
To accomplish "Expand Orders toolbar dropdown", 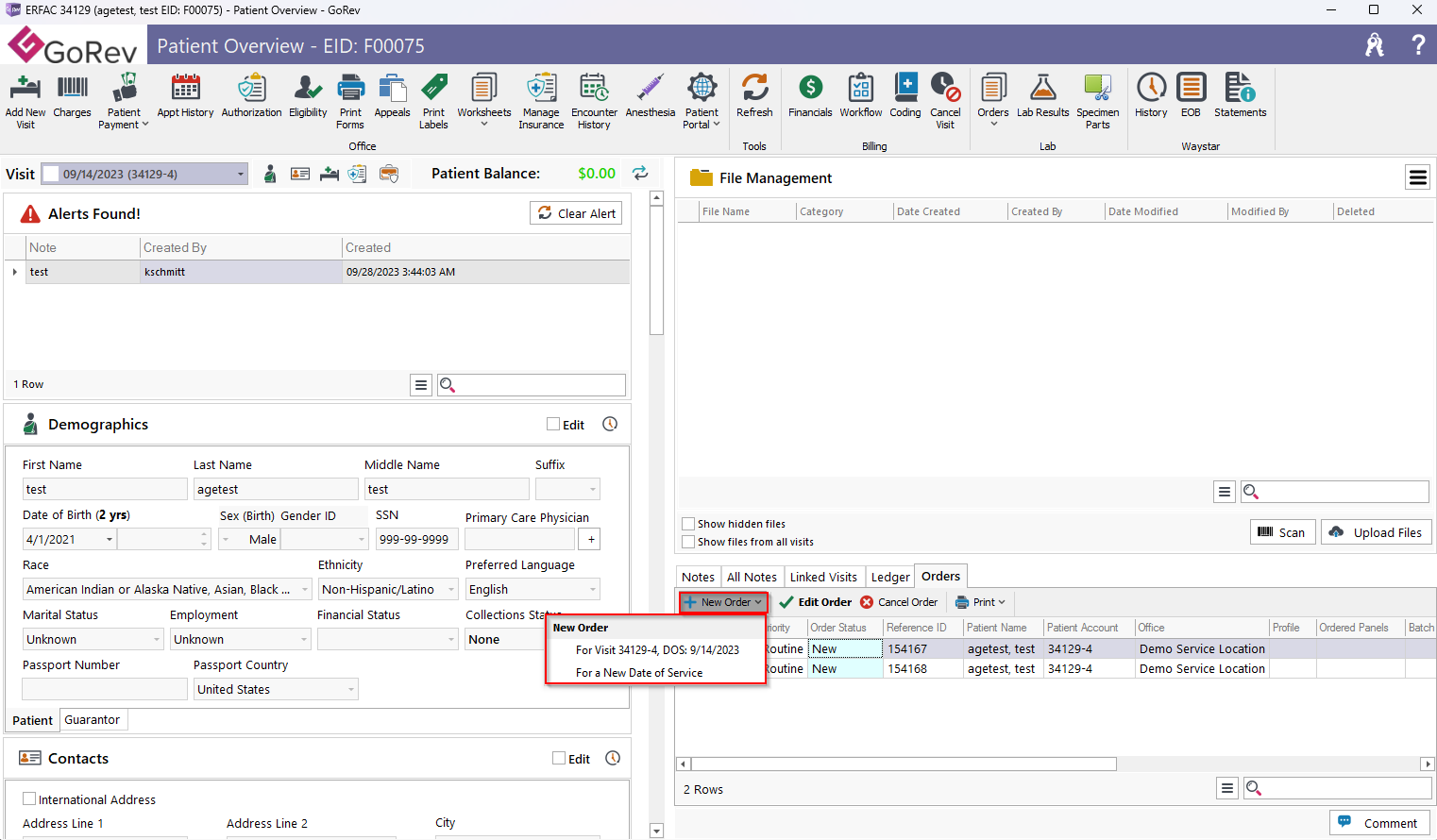I will (993, 124).
